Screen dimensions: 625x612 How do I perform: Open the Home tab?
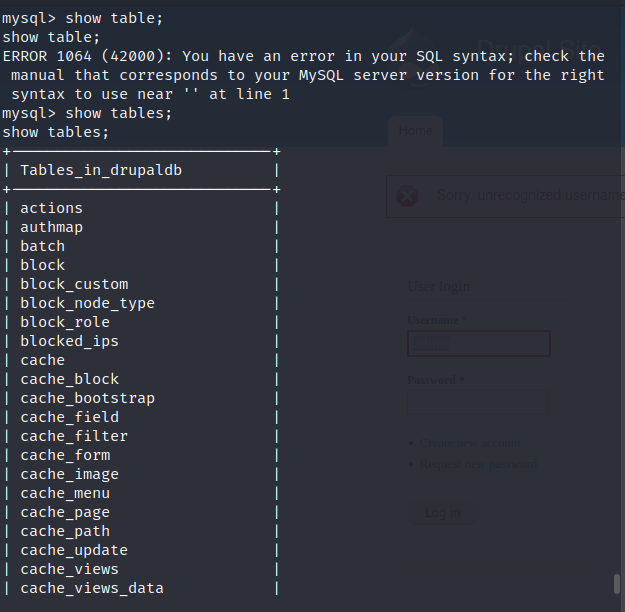pyautogui.click(x=415, y=131)
